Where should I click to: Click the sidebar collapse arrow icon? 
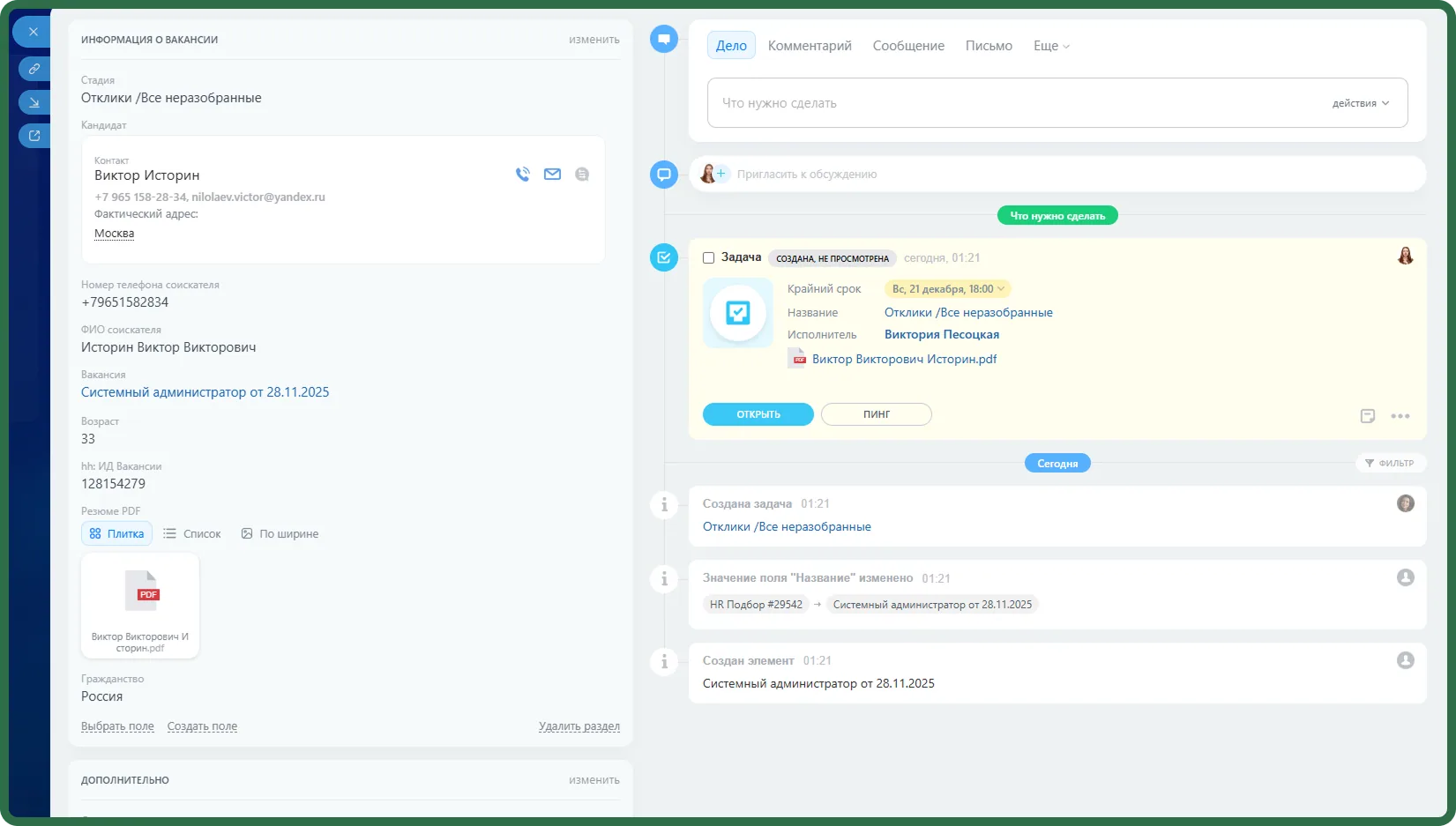(x=34, y=102)
